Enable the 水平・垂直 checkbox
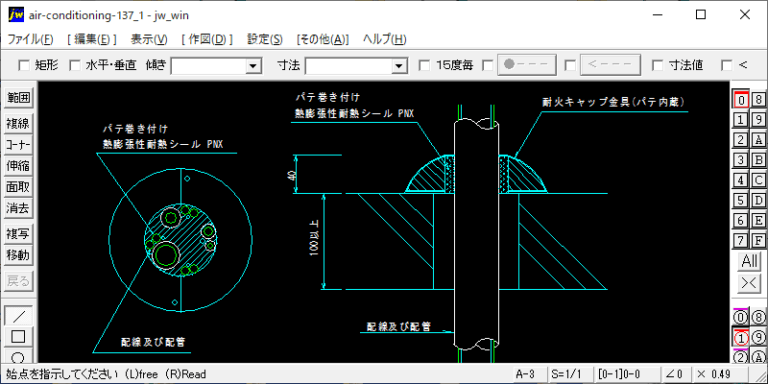Screen dimensions: 768x384 click(74, 65)
